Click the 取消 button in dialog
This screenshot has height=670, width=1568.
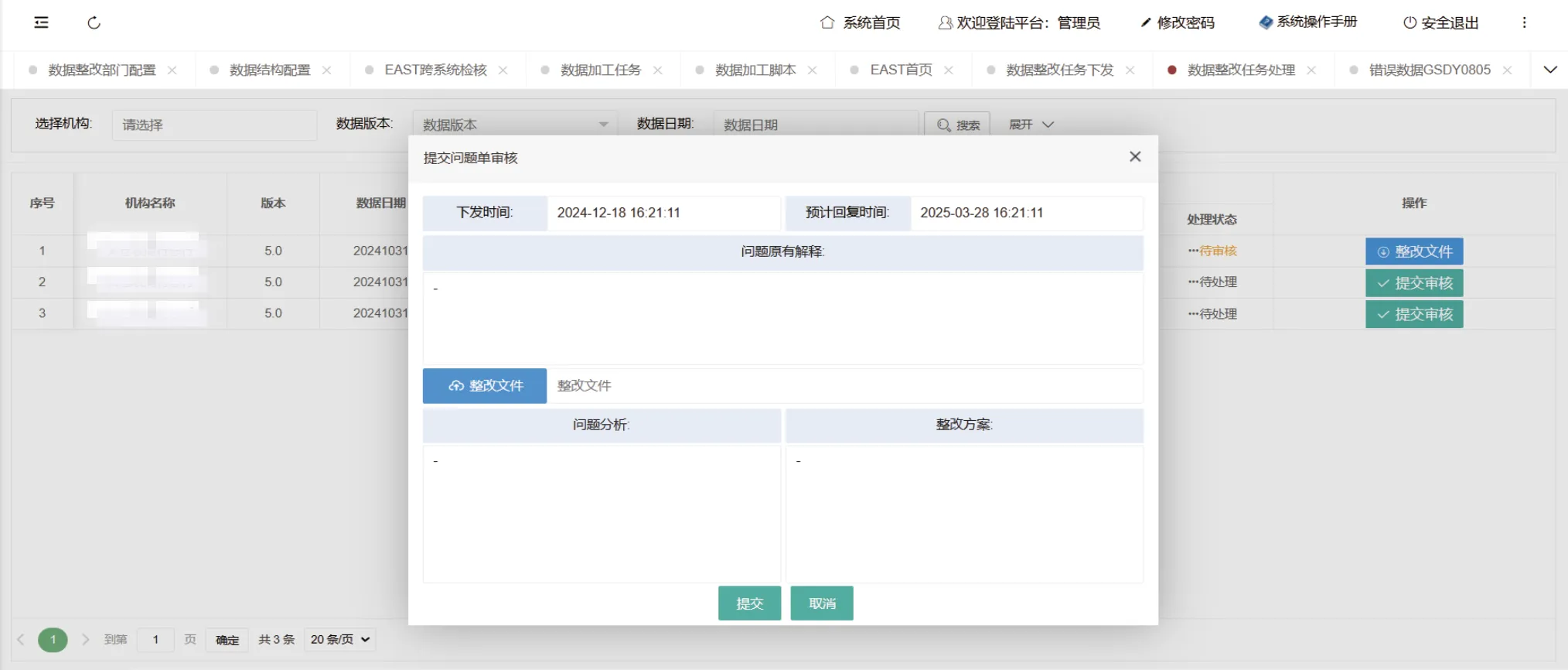point(821,603)
